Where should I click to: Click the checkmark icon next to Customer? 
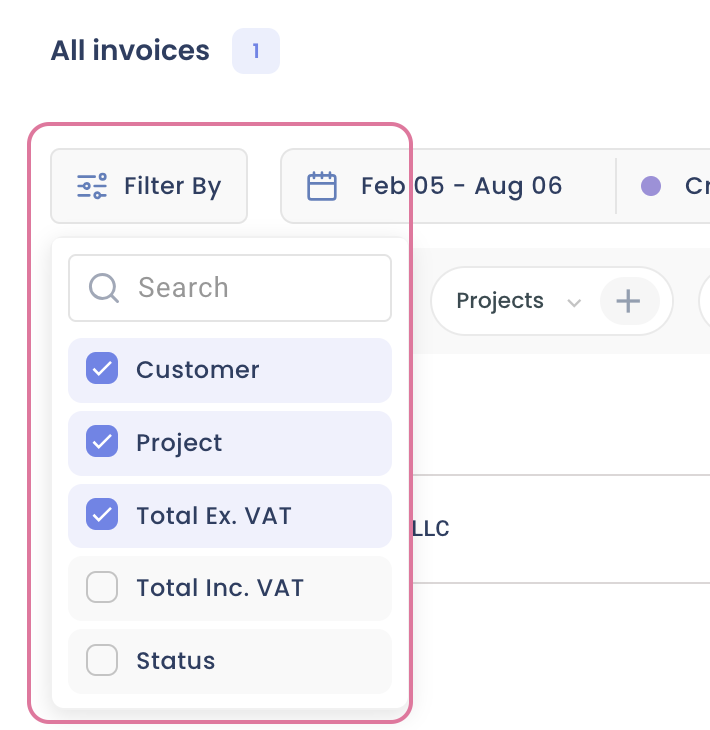pos(102,370)
